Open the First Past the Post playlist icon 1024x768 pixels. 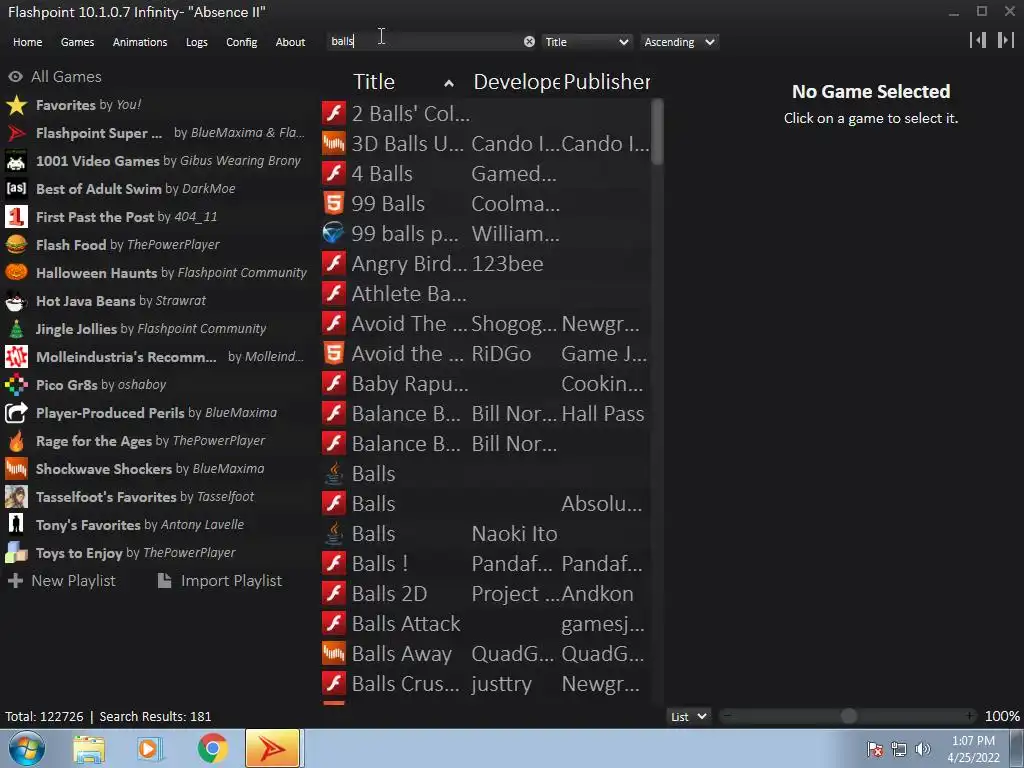[x=16, y=217]
